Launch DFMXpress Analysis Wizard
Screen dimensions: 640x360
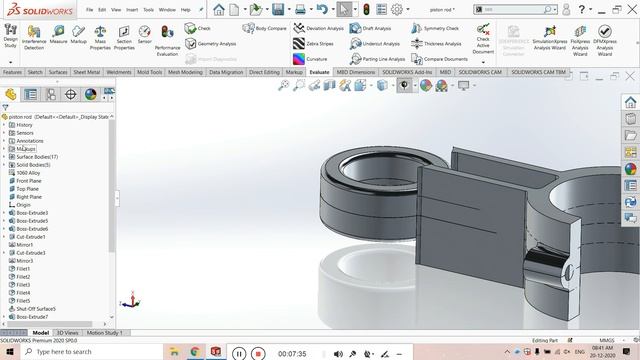604,40
